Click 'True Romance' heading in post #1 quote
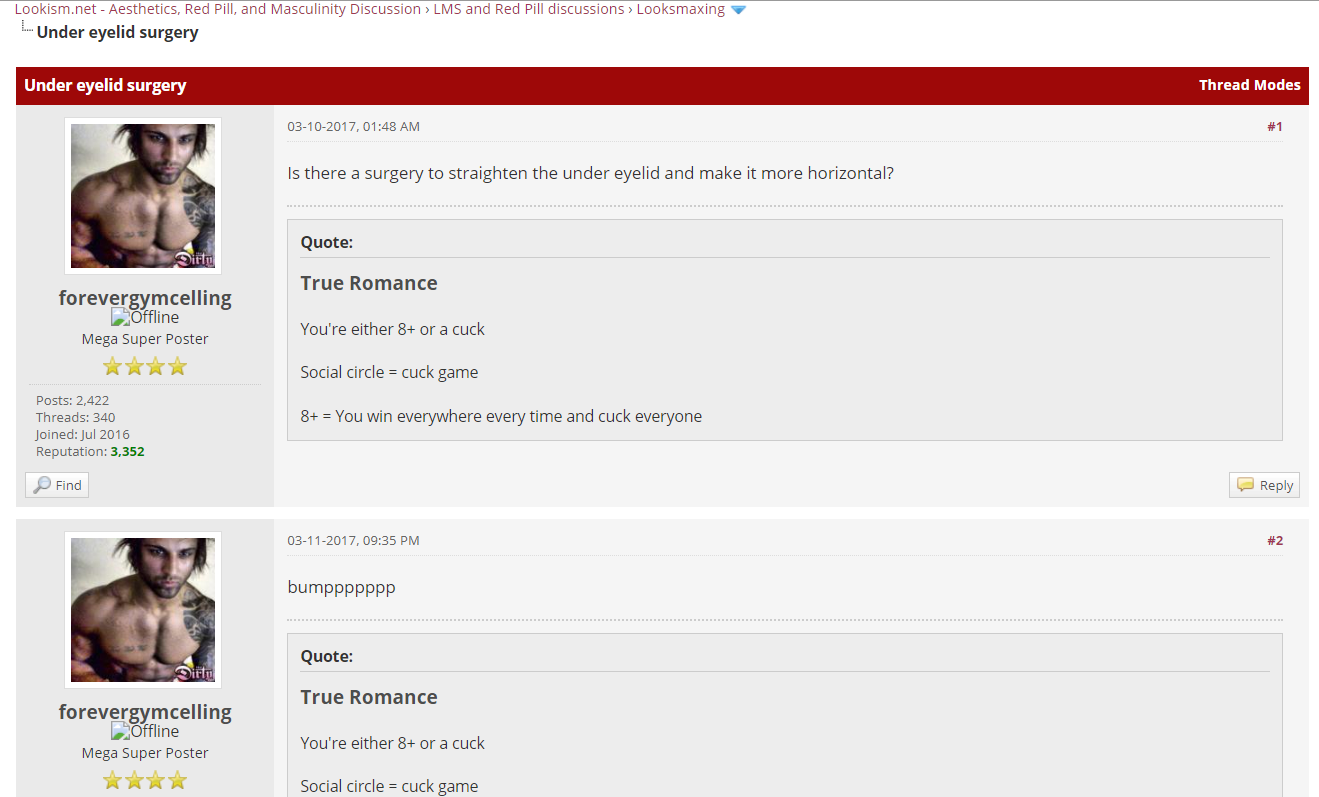Image resolution: width=1319 pixels, height=797 pixels. tap(369, 283)
